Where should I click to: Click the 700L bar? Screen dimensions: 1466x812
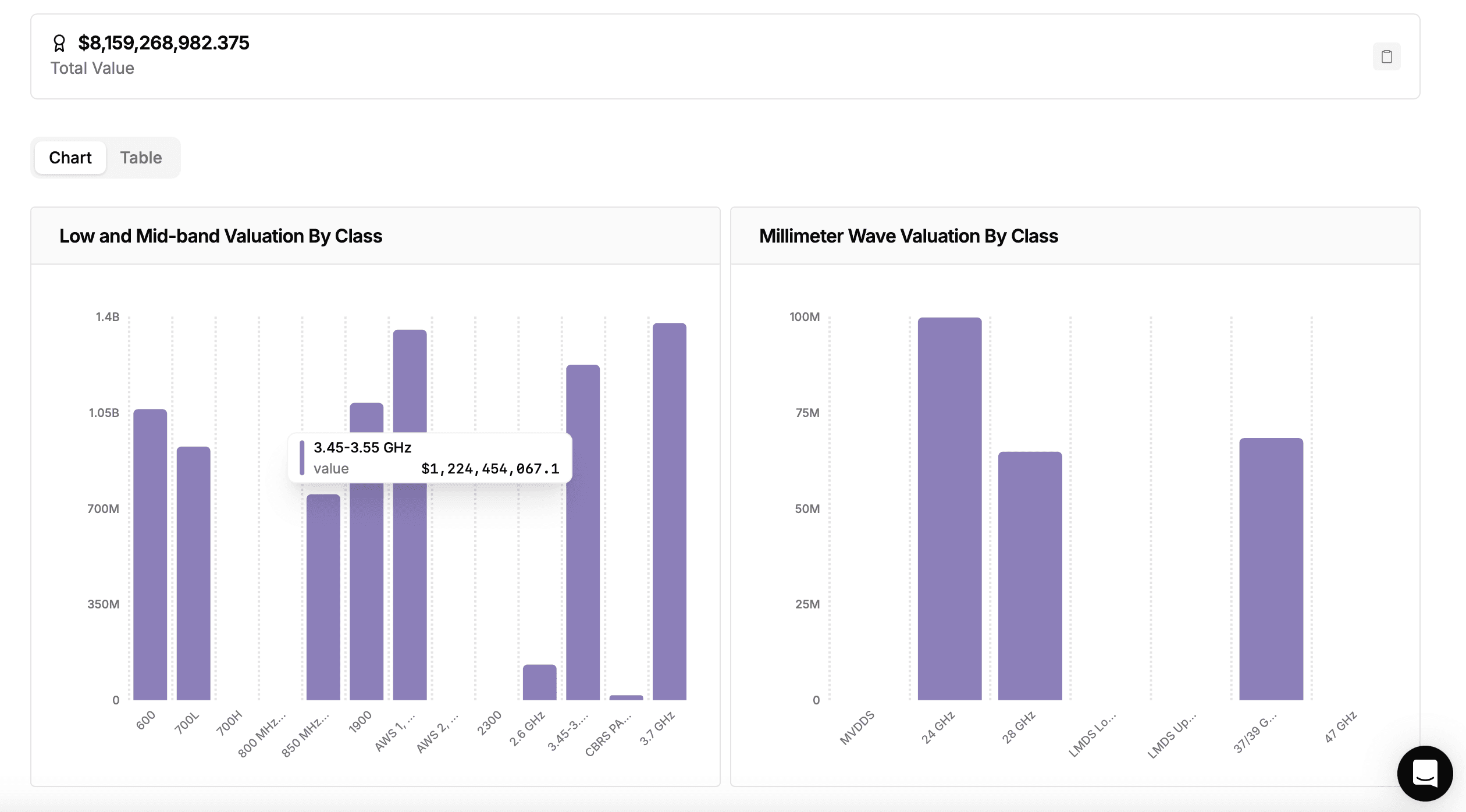pos(193,573)
